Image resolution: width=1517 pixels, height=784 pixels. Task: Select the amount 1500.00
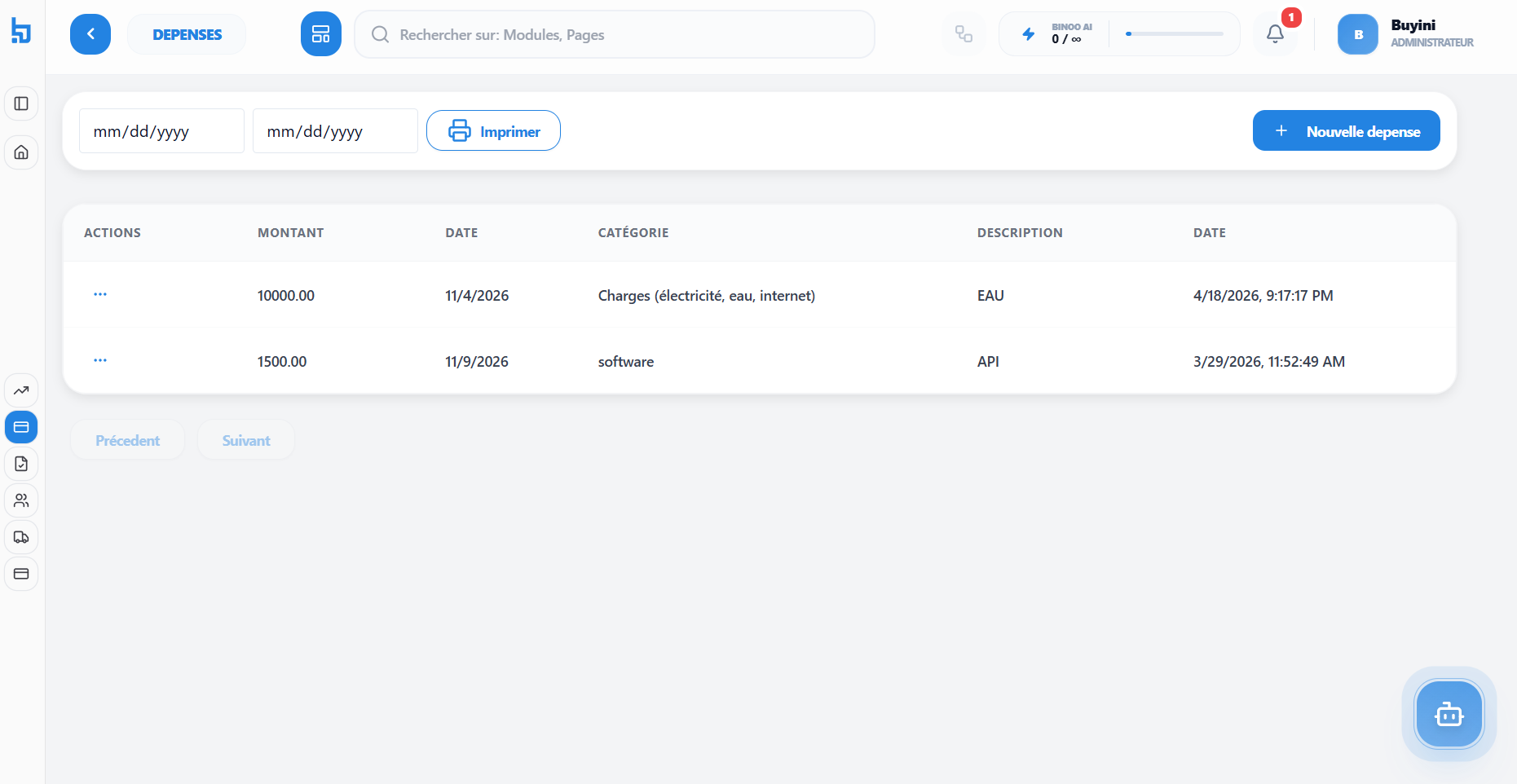pyautogui.click(x=282, y=362)
